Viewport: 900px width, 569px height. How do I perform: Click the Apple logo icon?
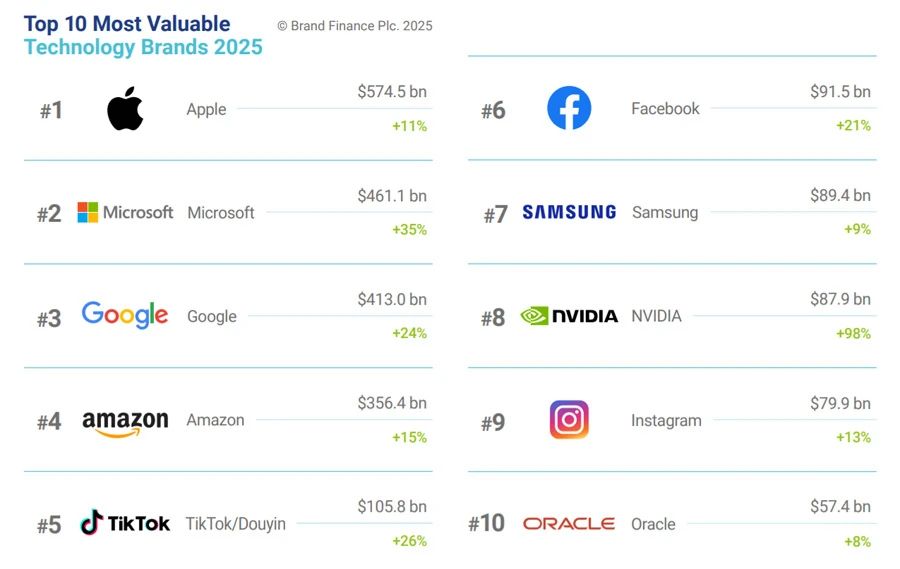[125, 109]
